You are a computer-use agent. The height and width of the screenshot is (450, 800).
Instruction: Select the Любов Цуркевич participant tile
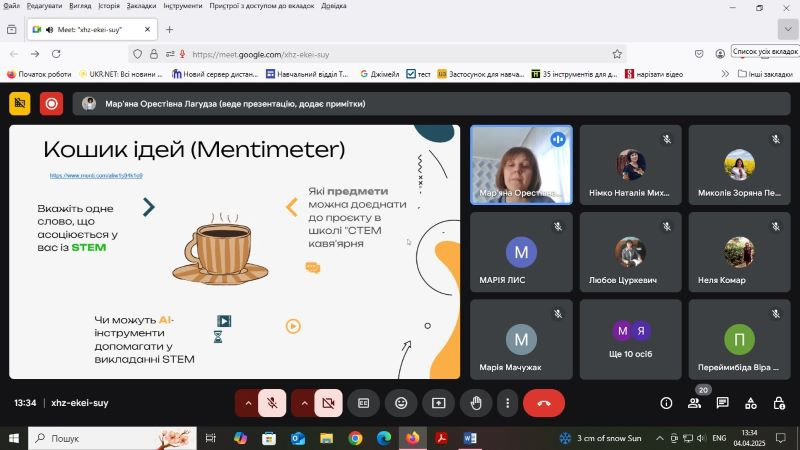(x=631, y=252)
